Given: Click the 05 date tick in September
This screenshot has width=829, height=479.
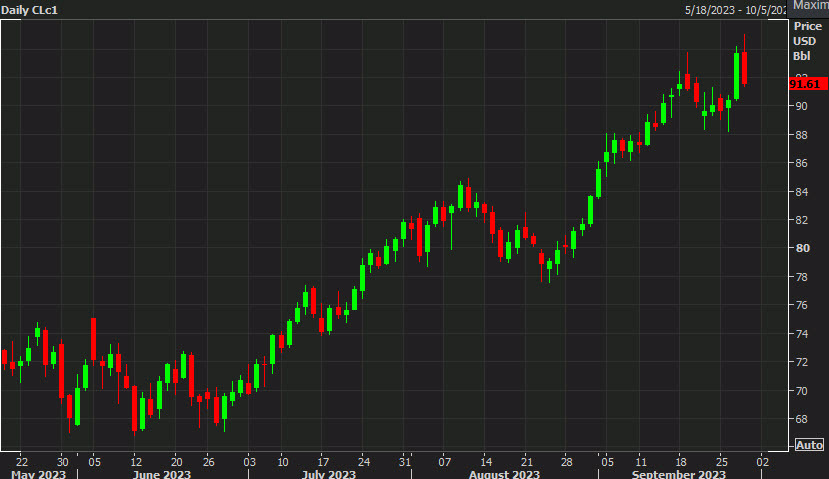Looking at the screenshot, I should tap(607, 462).
